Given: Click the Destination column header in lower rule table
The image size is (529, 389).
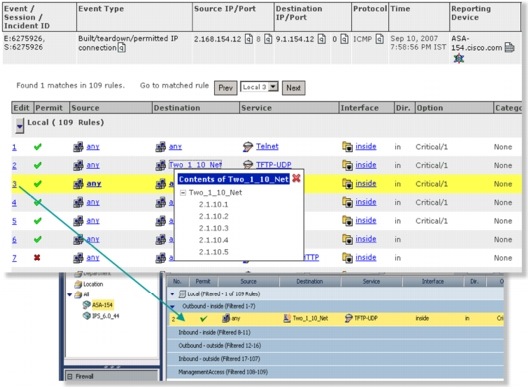Looking at the screenshot, I should click(x=310, y=281).
